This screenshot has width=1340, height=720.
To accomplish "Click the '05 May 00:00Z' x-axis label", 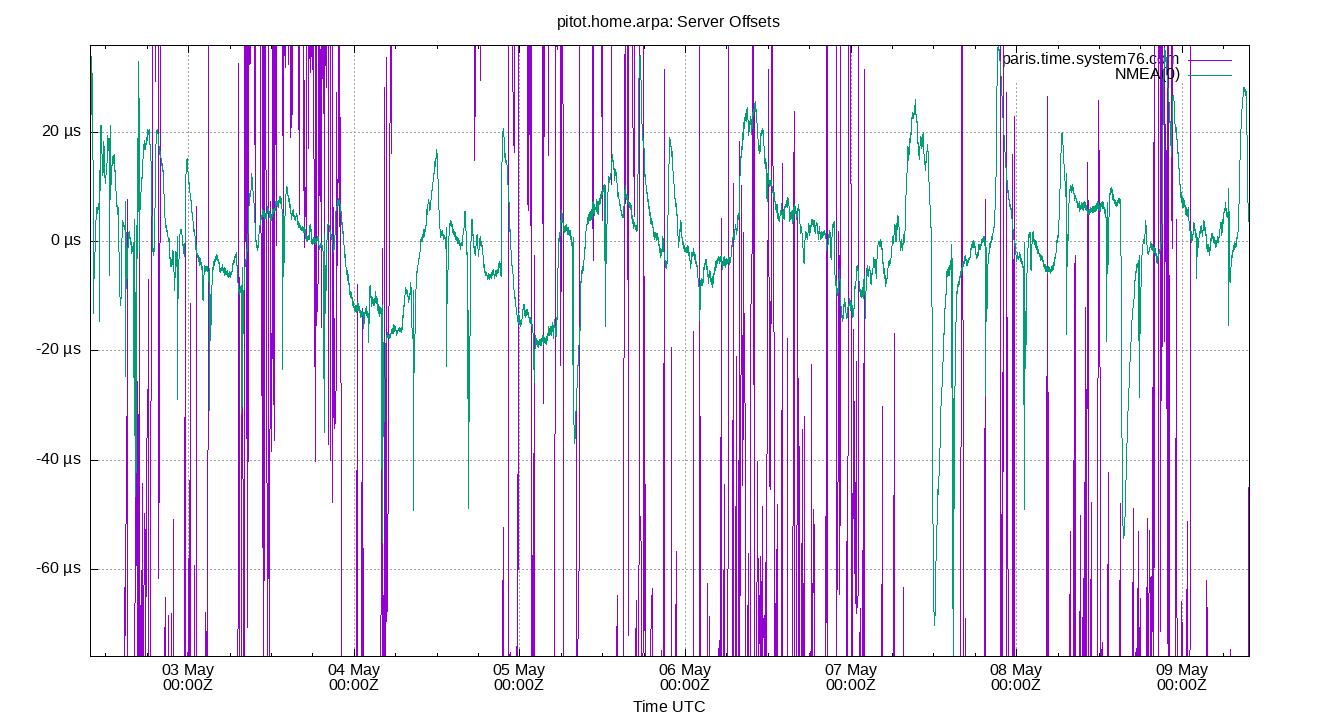I will tap(518, 677).
